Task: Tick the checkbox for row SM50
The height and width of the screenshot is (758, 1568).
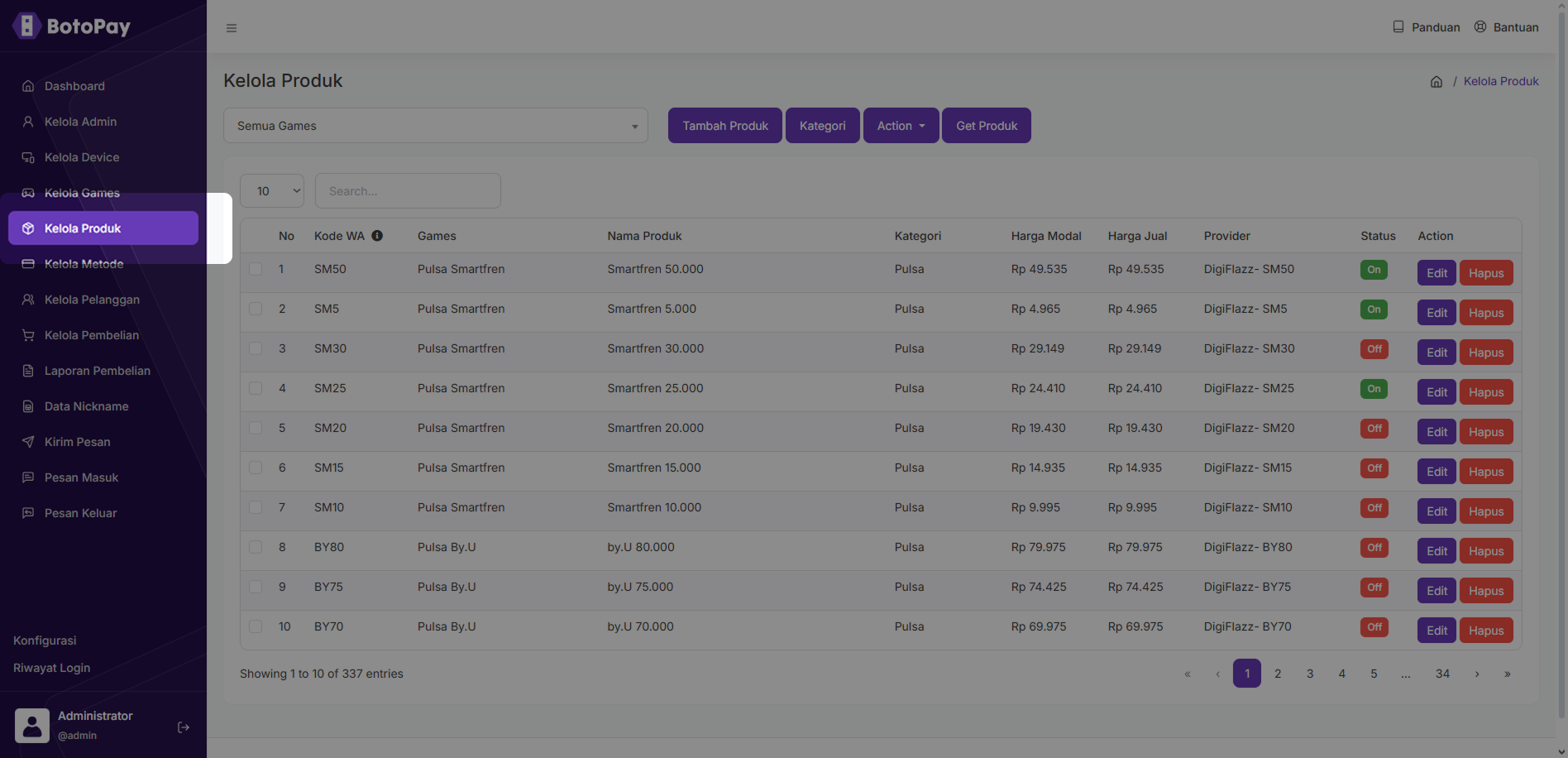Action: coord(256,269)
